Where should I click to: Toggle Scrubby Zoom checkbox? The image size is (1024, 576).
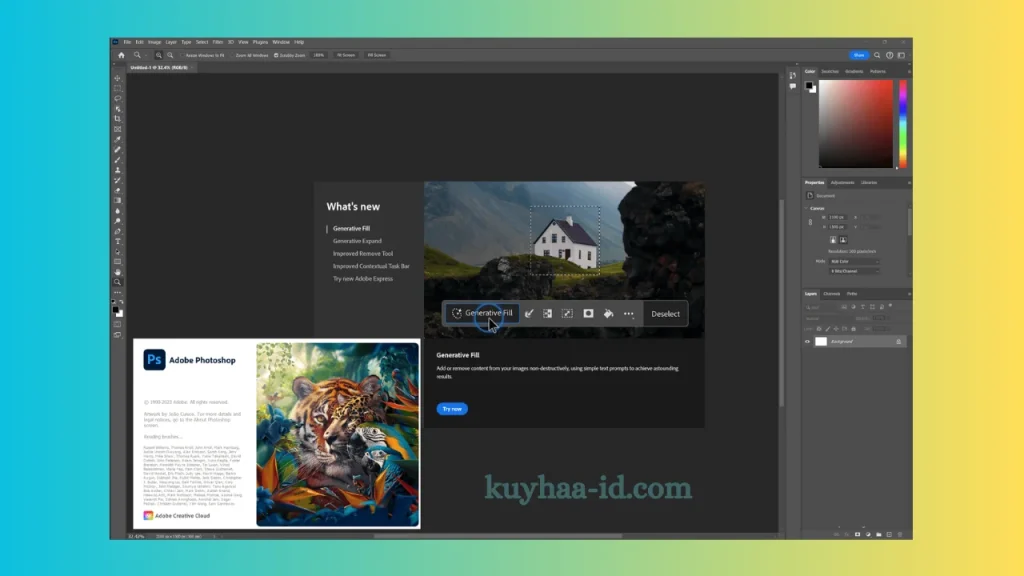[276, 56]
